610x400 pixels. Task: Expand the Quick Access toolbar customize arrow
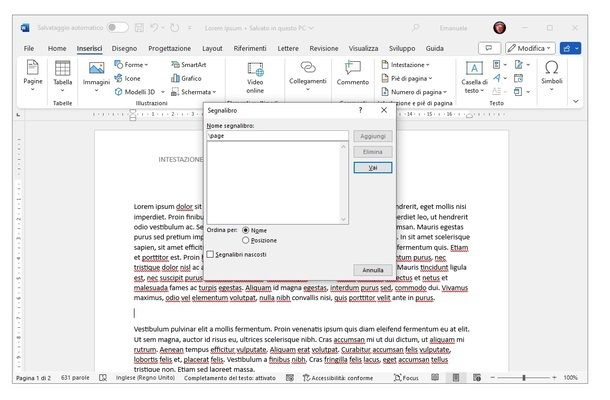click(190, 28)
